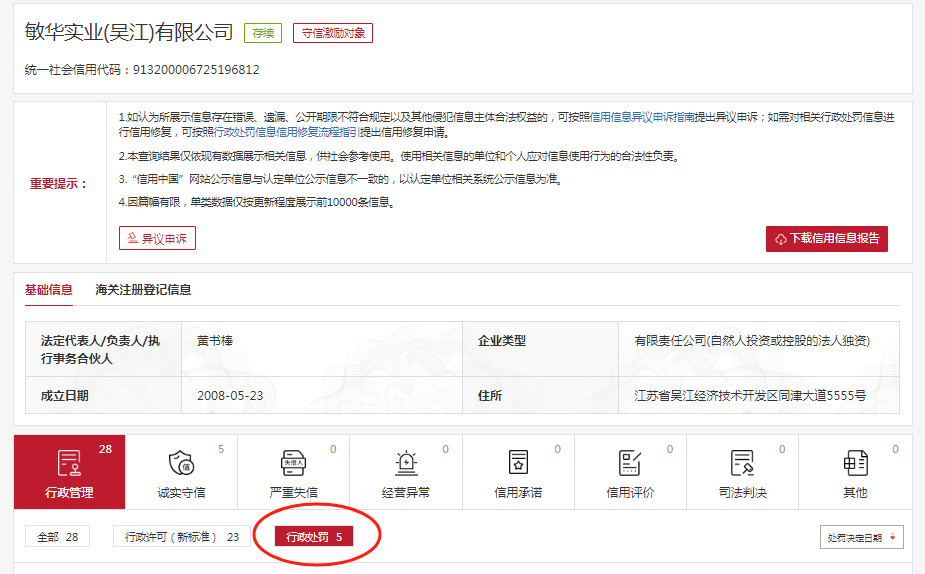Click the 守信激励对象 tag
The width and height of the screenshot is (925, 574).
(x=332, y=33)
